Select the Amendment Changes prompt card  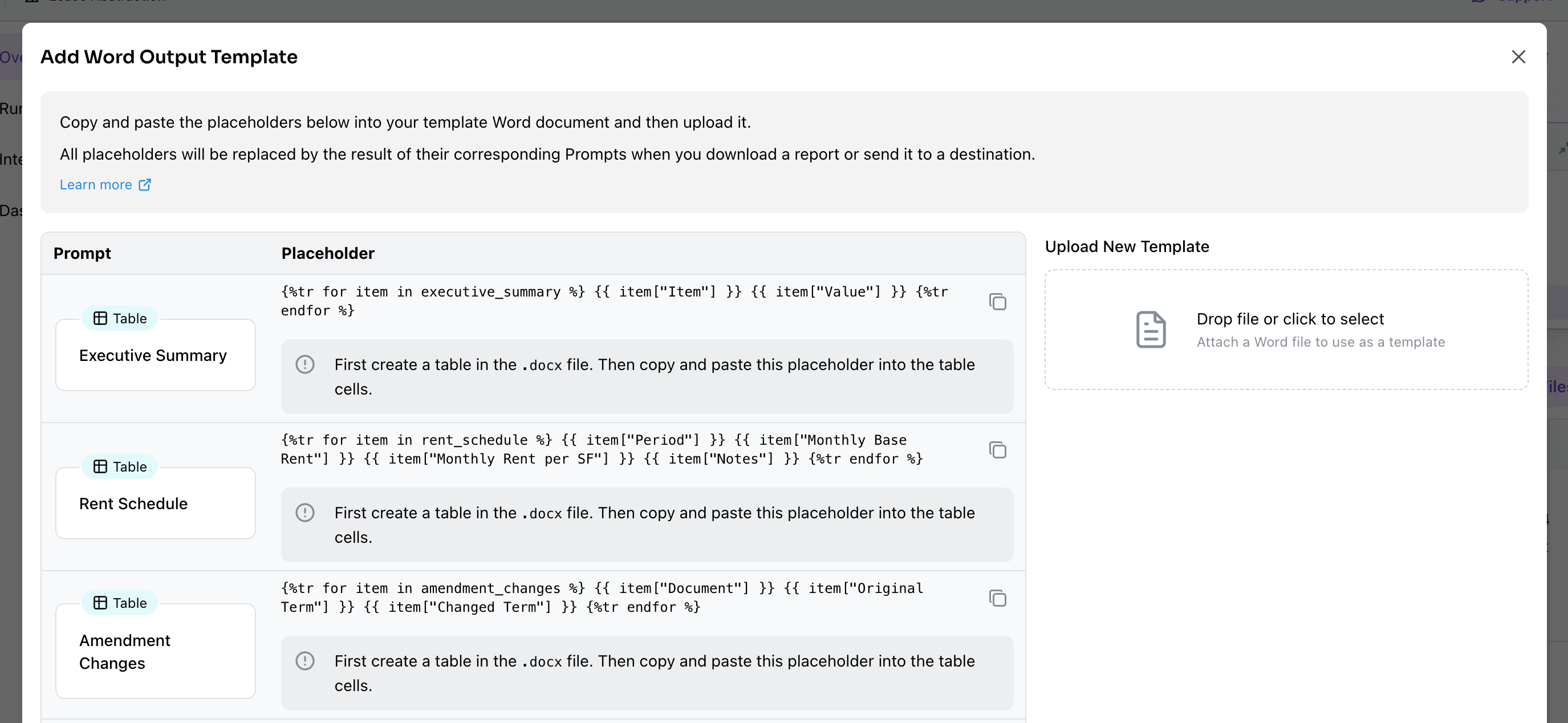click(x=155, y=651)
